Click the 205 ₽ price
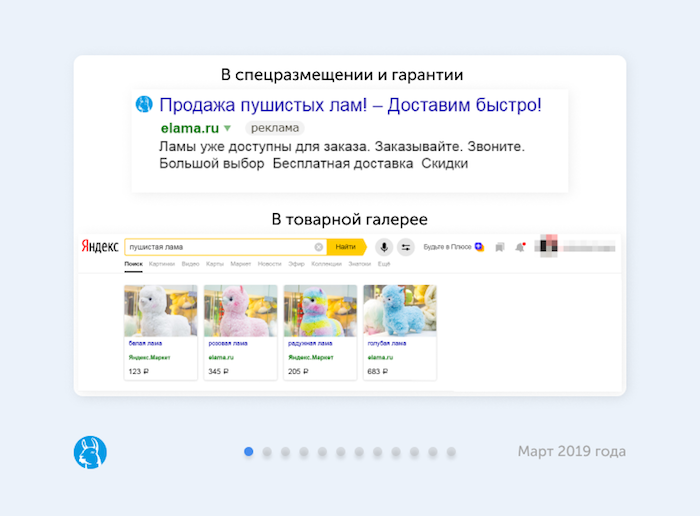The width and height of the screenshot is (700, 516). tap(298, 371)
